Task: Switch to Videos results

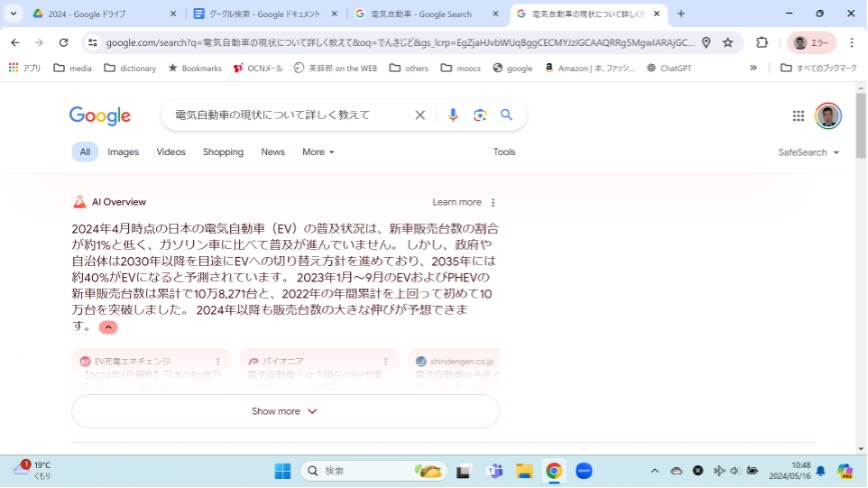Action: (x=170, y=152)
